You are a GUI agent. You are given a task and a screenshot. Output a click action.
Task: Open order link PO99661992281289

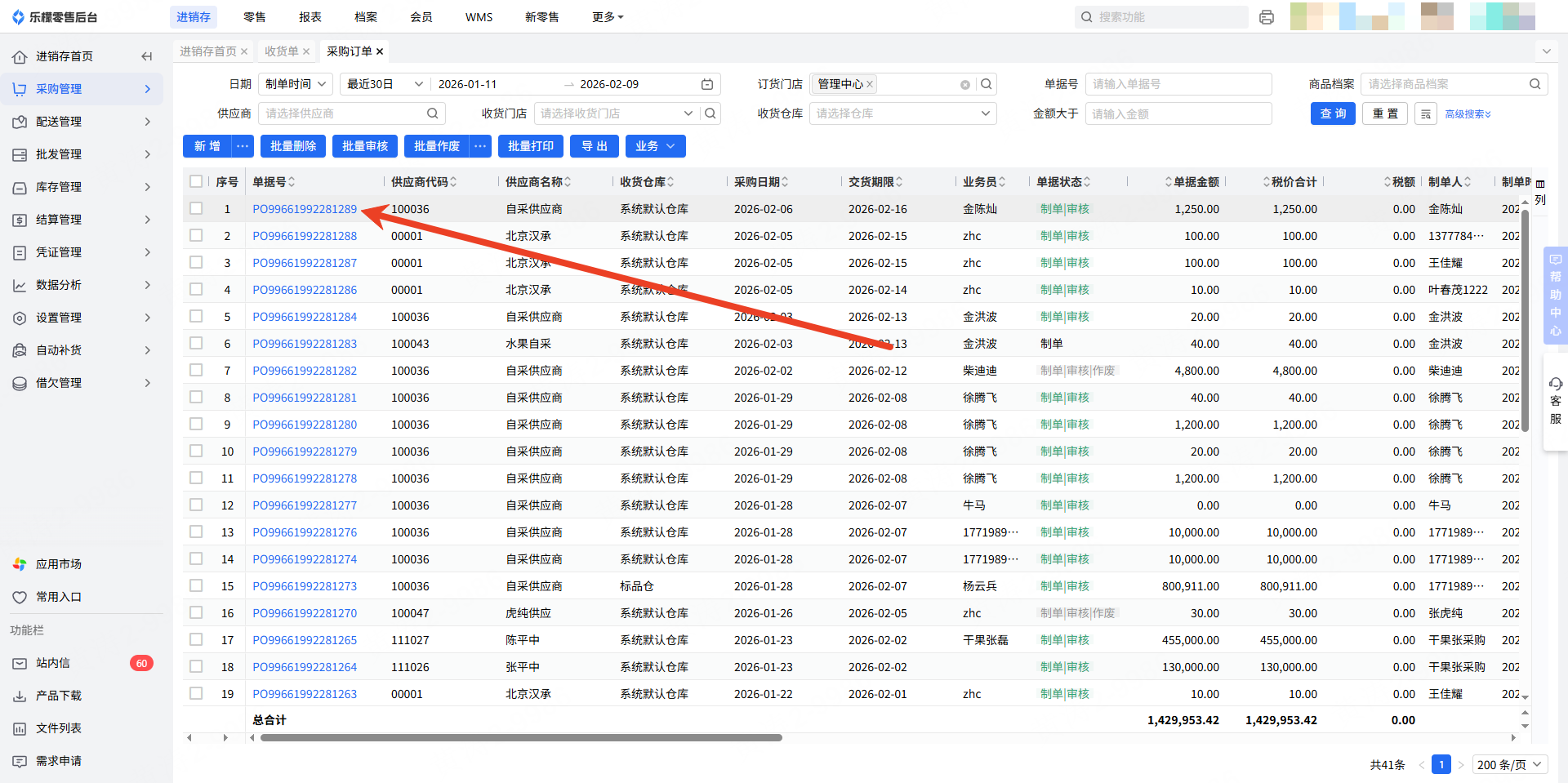coord(305,209)
